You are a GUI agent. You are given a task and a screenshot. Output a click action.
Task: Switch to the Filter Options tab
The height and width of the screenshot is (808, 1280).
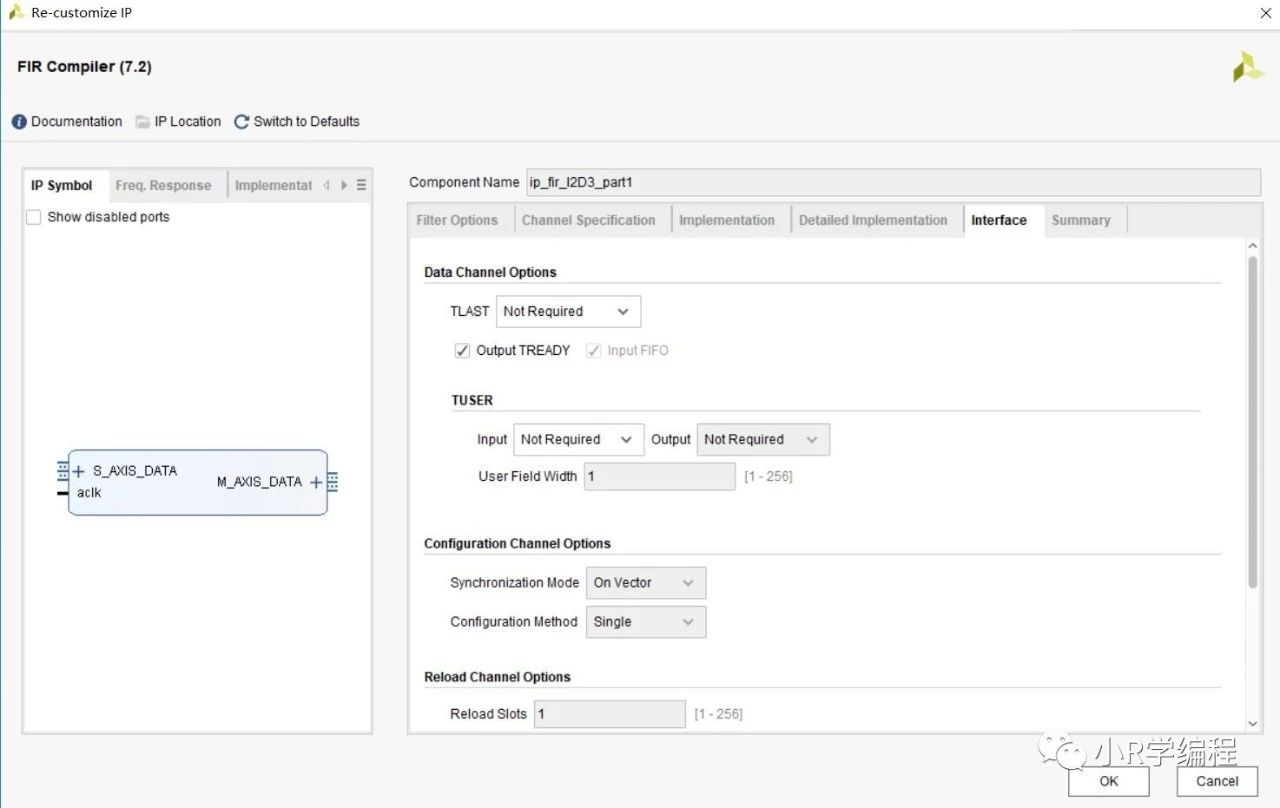[457, 221]
